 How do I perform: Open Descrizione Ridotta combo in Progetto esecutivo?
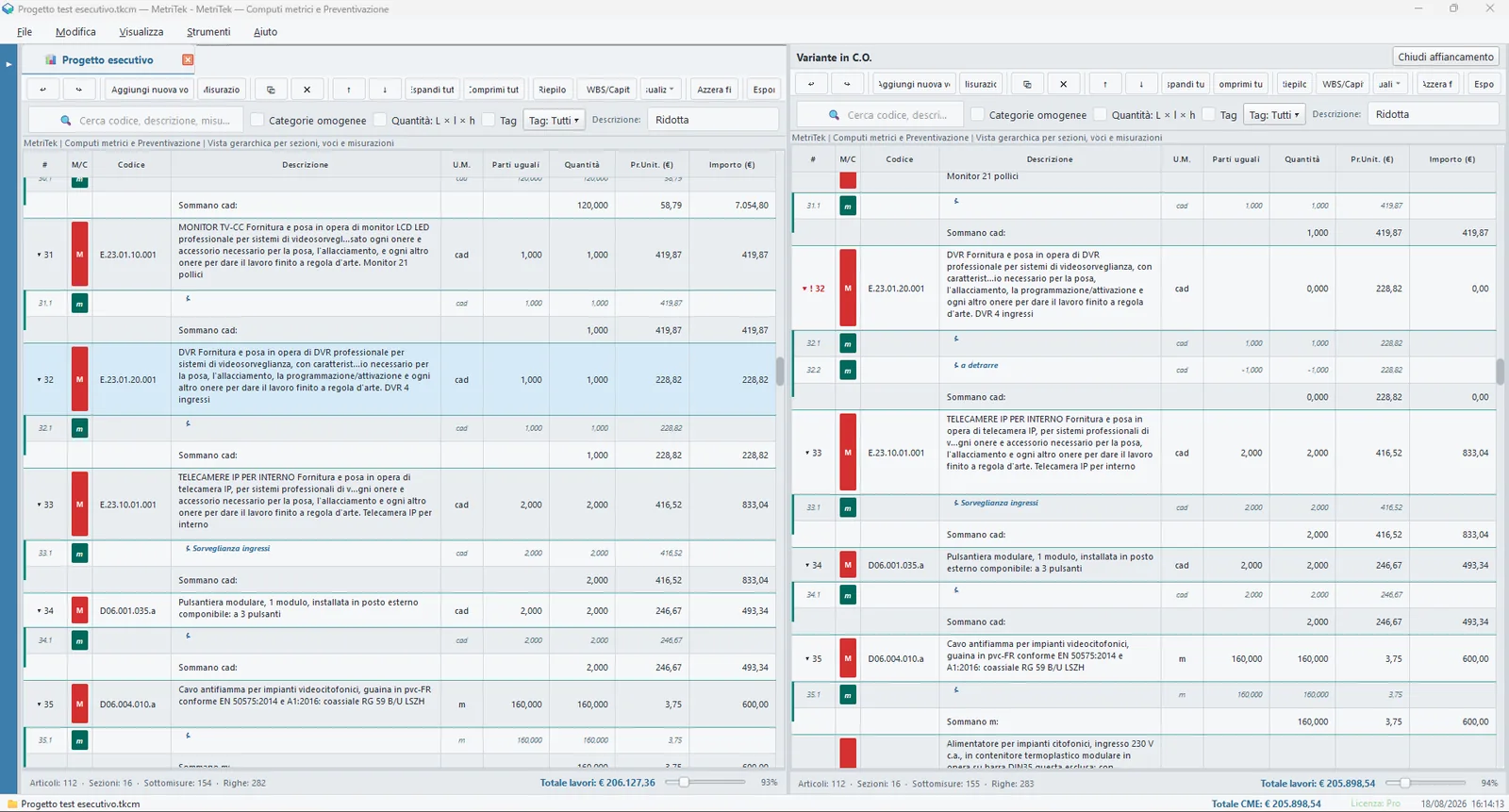point(713,120)
